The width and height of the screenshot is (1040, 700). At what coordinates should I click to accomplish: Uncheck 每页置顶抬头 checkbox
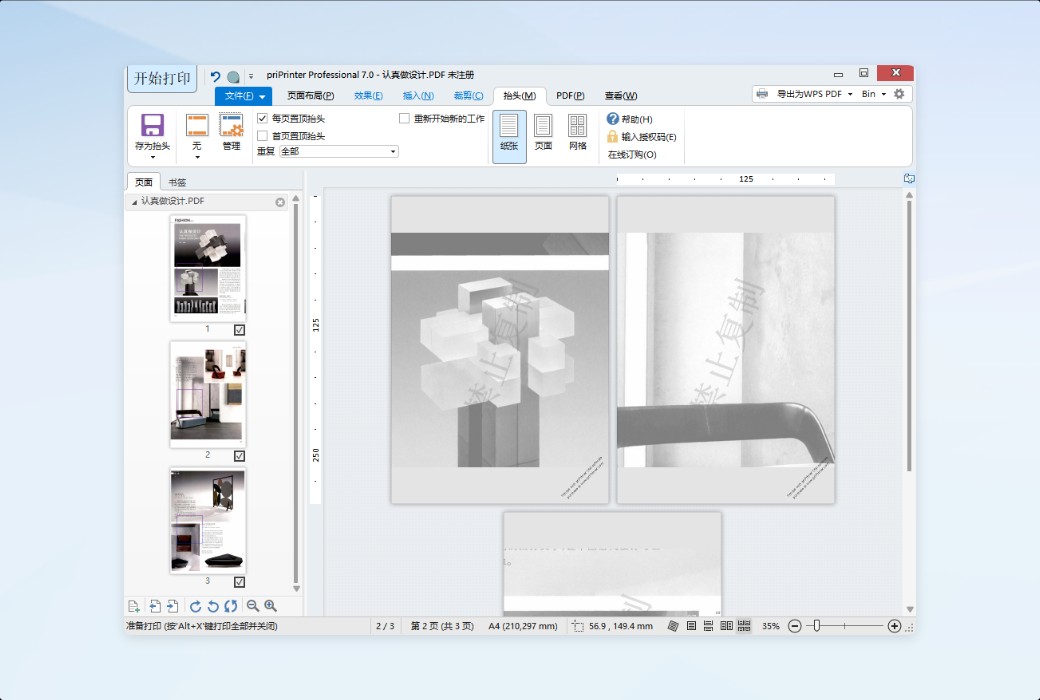tap(263, 118)
